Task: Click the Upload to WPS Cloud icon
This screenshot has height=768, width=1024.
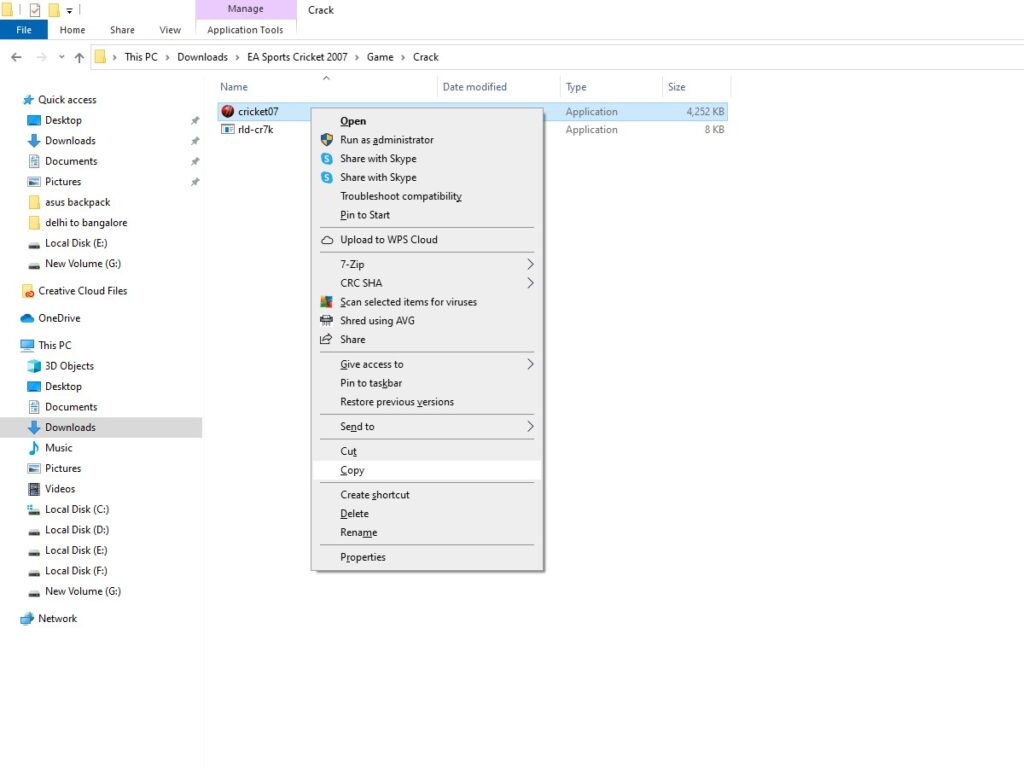Action: [326, 240]
